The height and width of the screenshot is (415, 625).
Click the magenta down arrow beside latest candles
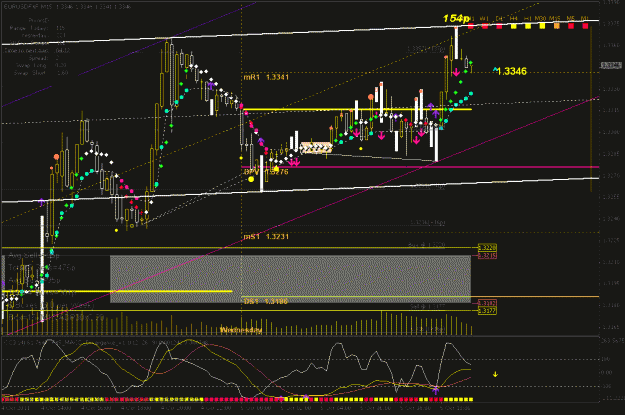(456, 73)
